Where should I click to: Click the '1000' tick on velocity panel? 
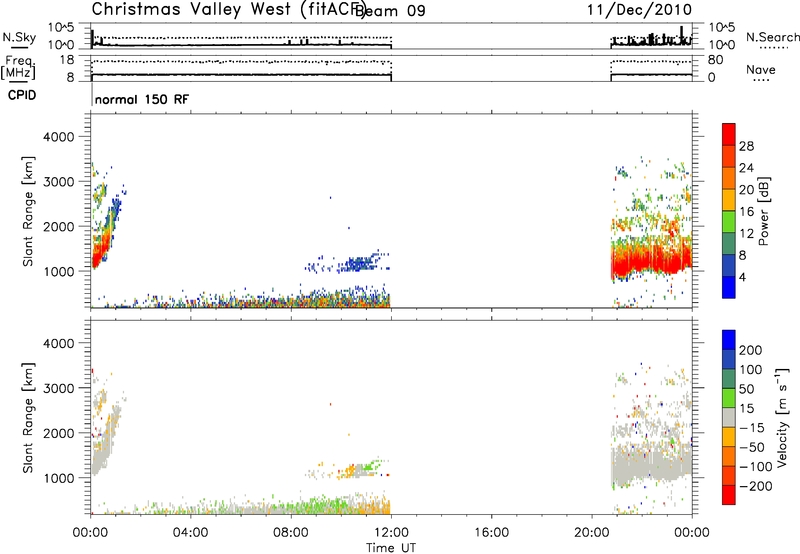click(x=59, y=478)
